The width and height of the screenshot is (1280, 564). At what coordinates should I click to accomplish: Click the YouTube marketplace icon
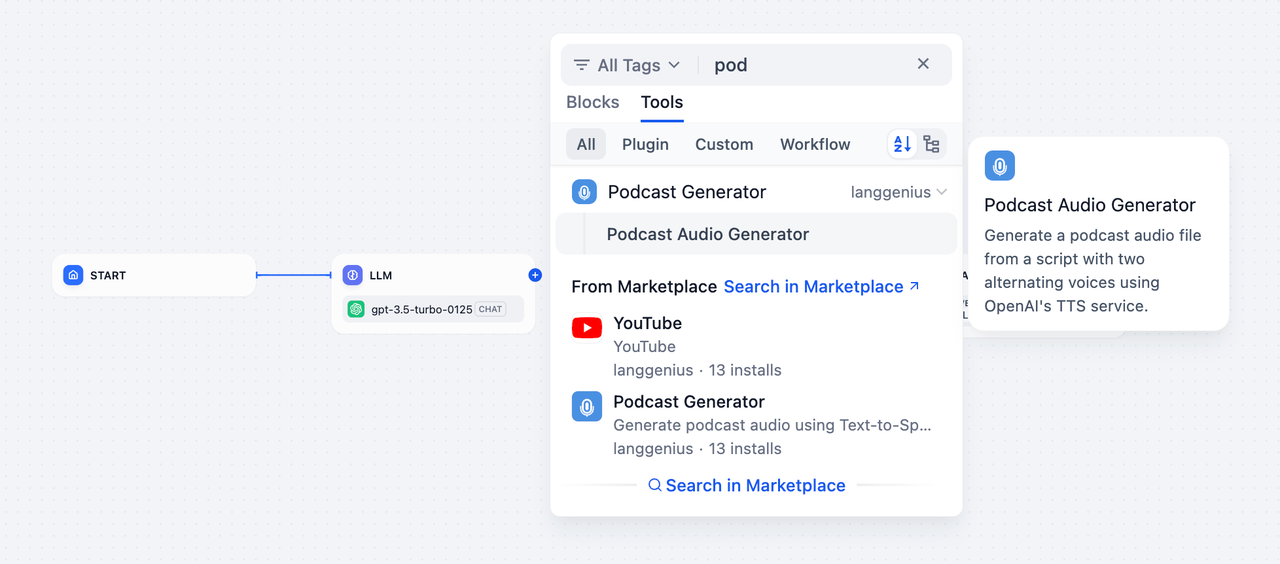pos(587,327)
